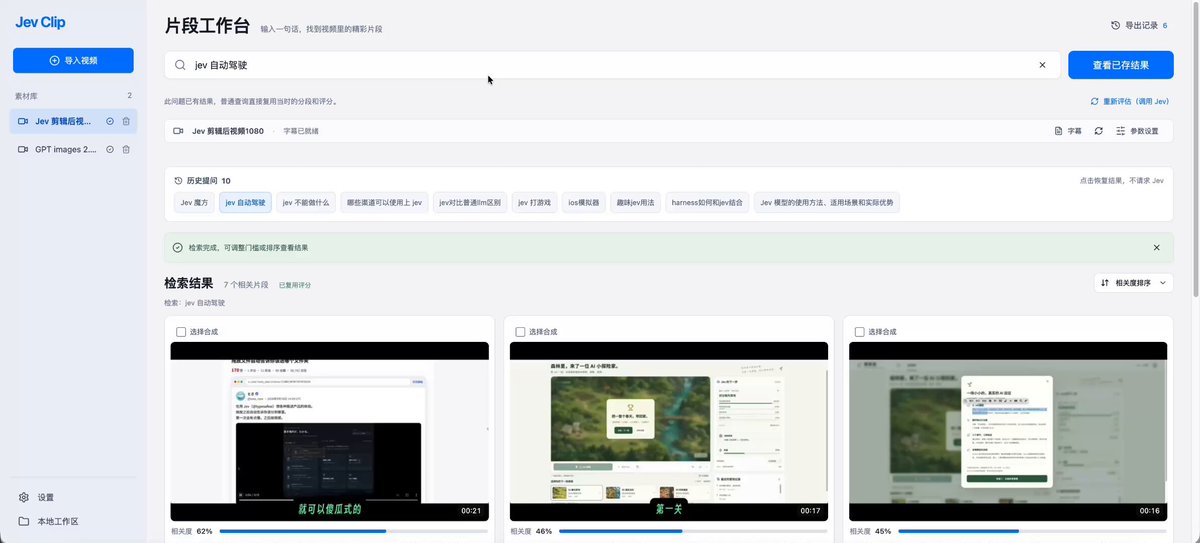Select the Jev 模型的使用方法 history tag
This screenshot has width=1200, height=543.
coord(827,202)
